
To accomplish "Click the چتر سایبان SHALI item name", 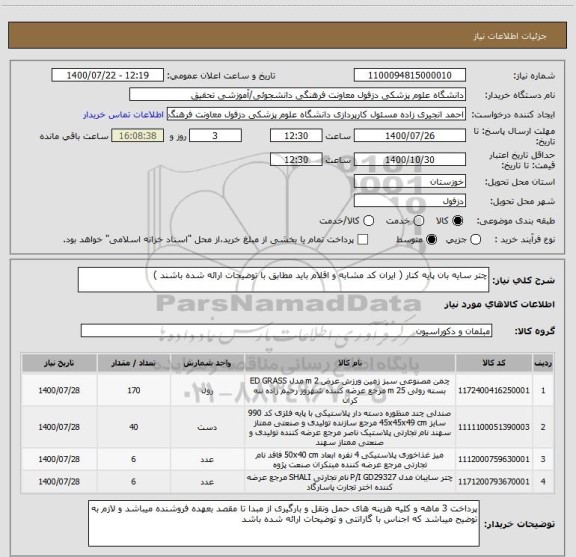I will coord(350,482).
